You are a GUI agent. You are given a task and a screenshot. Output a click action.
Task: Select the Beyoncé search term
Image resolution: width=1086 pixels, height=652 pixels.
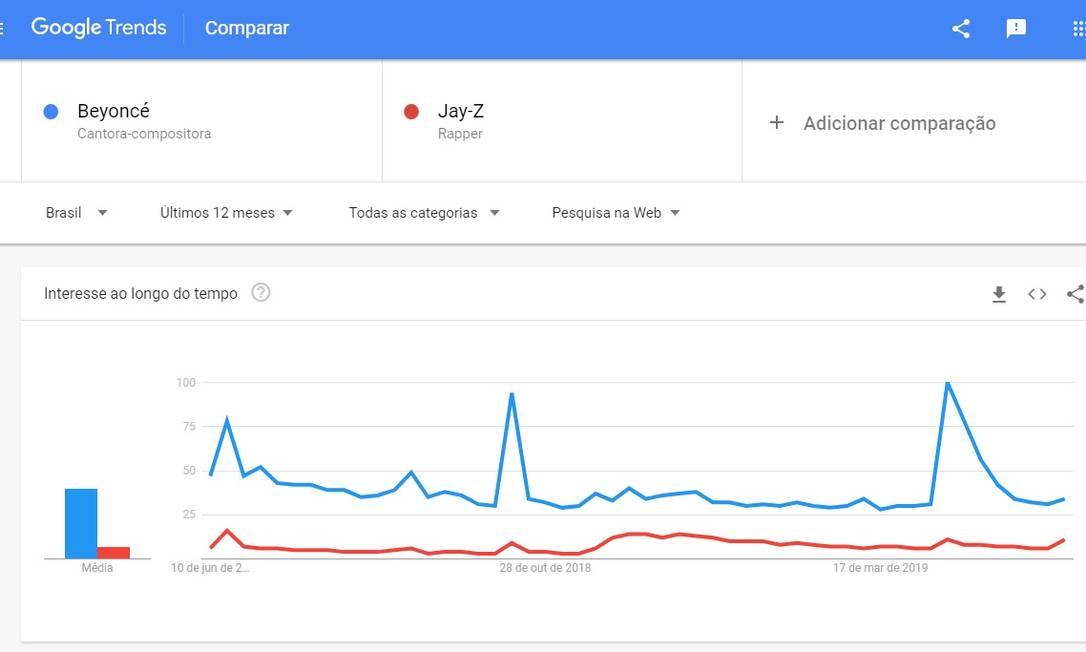pos(113,111)
